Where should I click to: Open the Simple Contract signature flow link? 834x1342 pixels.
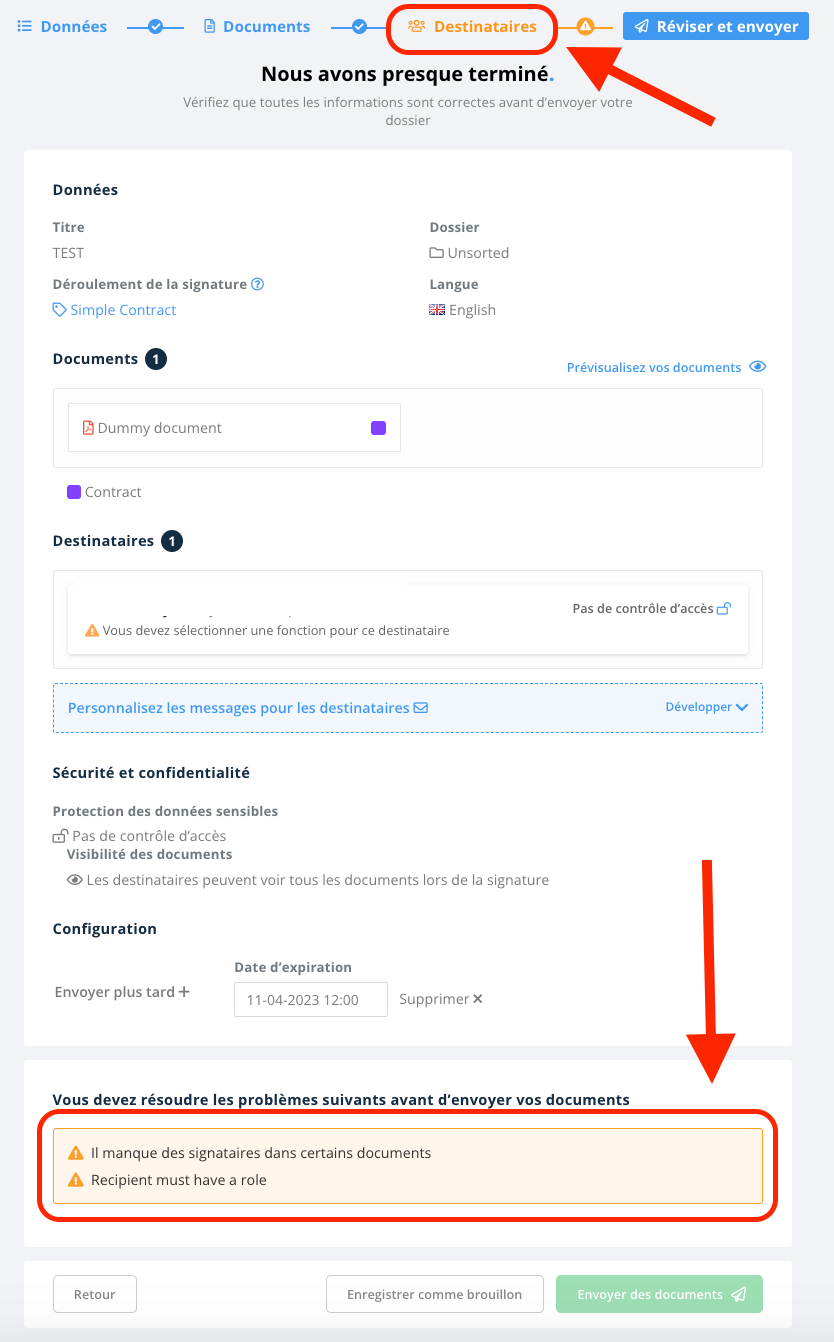115,310
